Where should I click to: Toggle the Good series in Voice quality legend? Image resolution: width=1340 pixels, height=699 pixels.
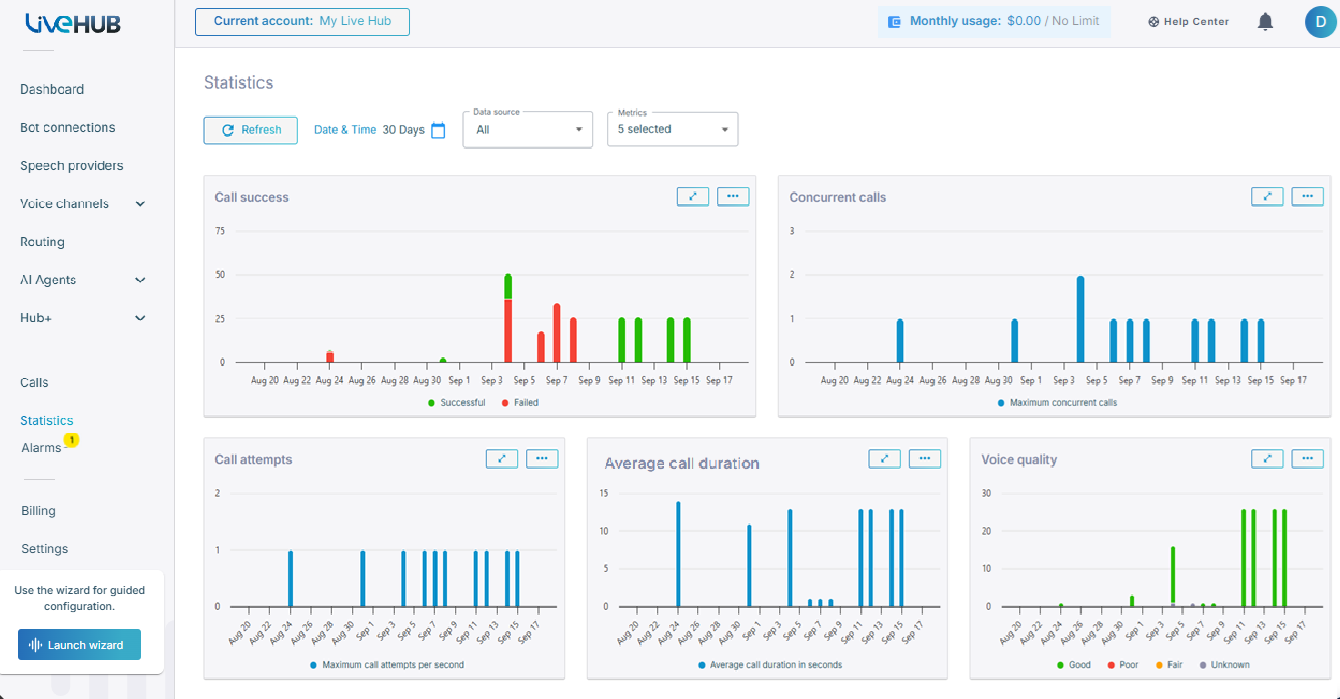[1074, 665]
